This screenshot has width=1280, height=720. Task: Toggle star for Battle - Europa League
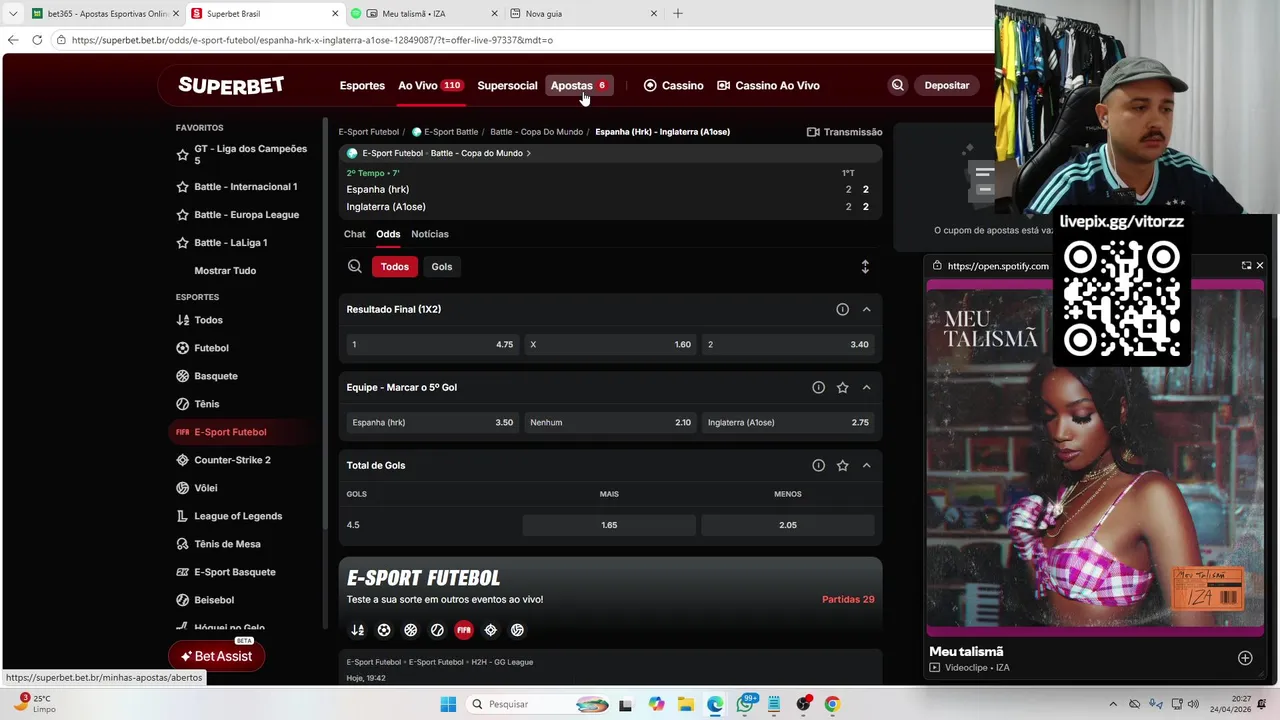click(x=182, y=215)
